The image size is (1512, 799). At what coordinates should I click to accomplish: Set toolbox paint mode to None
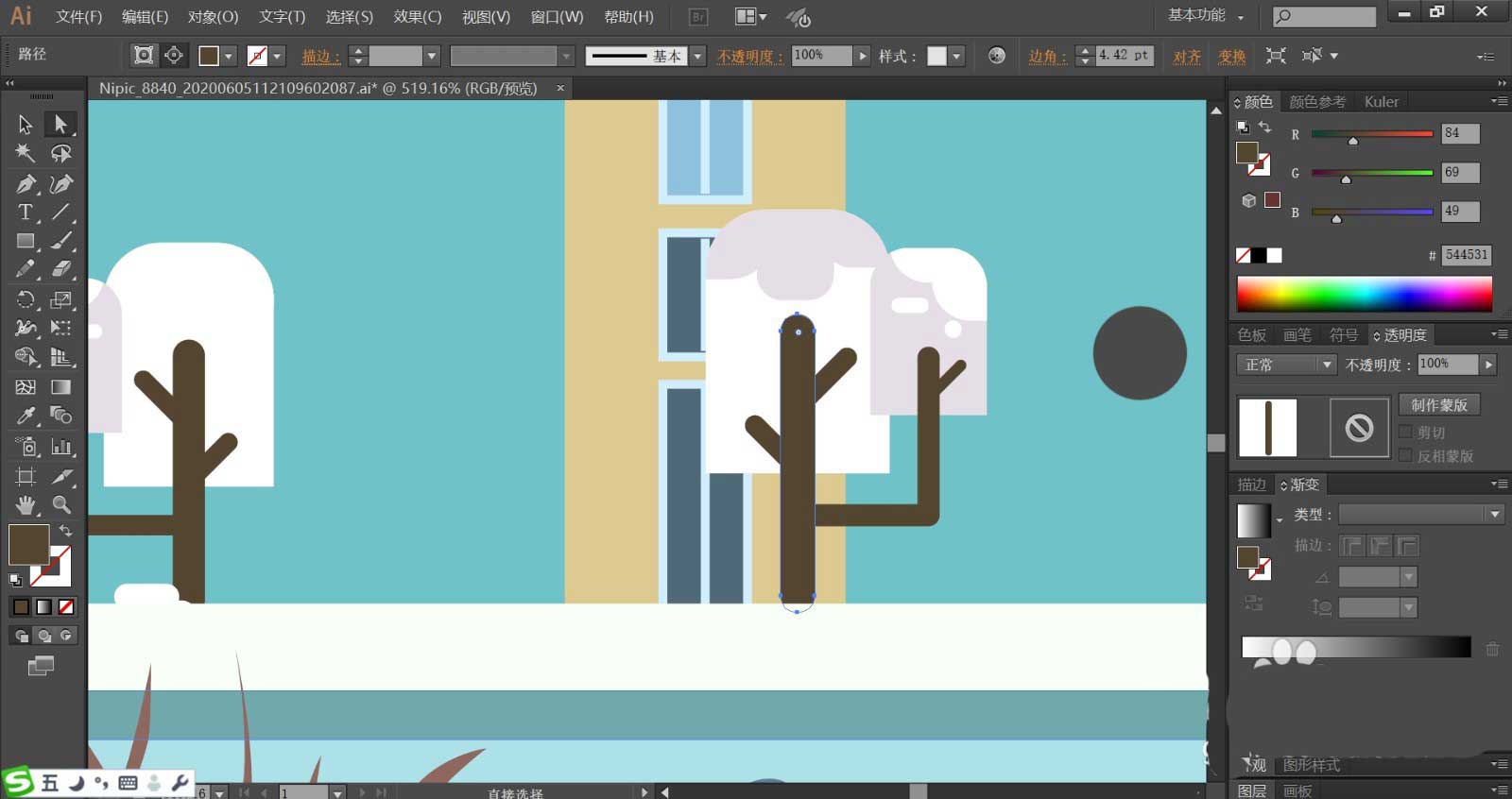coord(66,606)
